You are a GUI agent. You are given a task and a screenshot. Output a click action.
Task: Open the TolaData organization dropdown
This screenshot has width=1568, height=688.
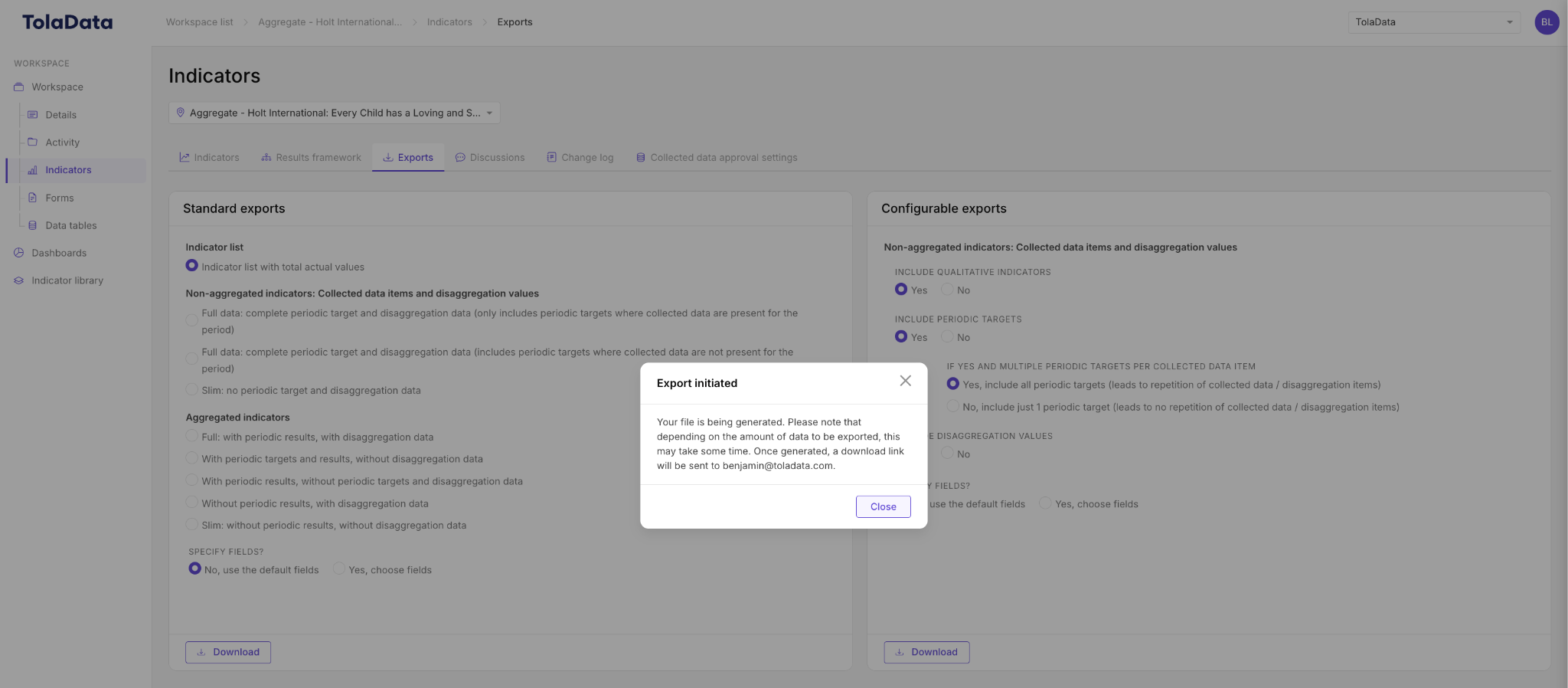point(1434,22)
